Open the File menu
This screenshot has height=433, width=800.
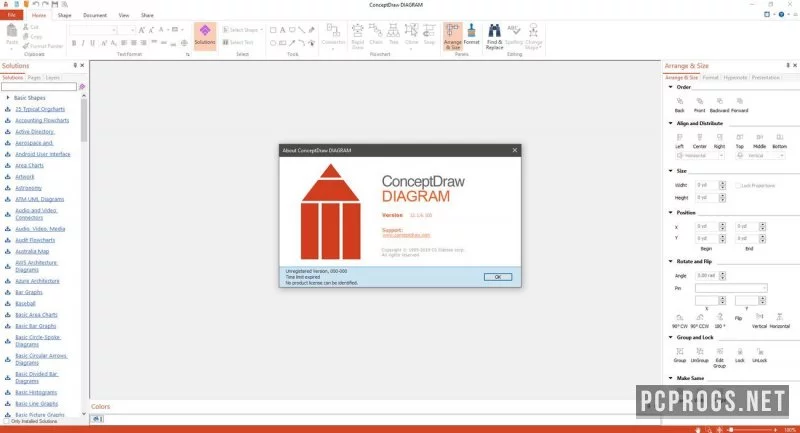(x=11, y=15)
